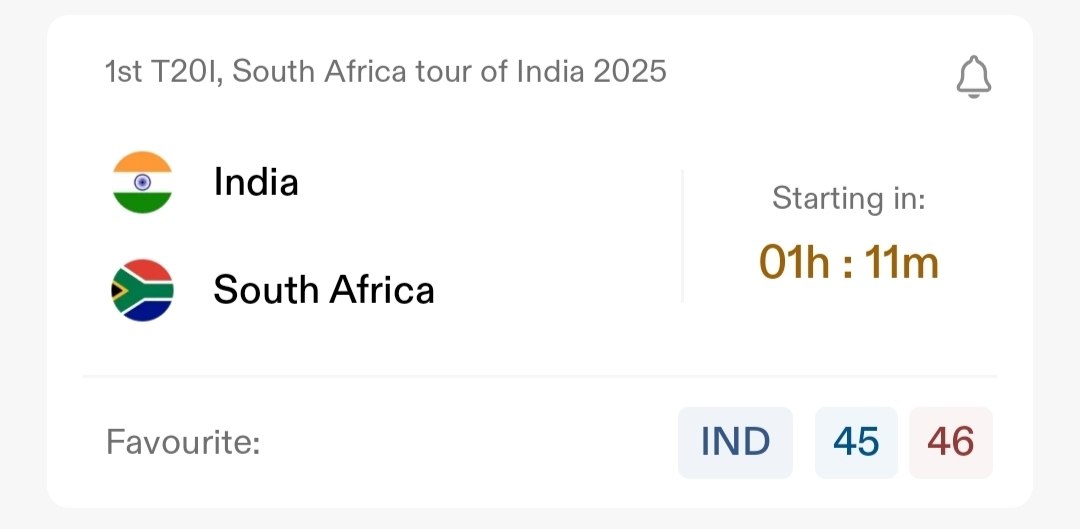This screenshot has width=1080, height=529.
Task: Click the India flag icon
Action: pos(142,182)
